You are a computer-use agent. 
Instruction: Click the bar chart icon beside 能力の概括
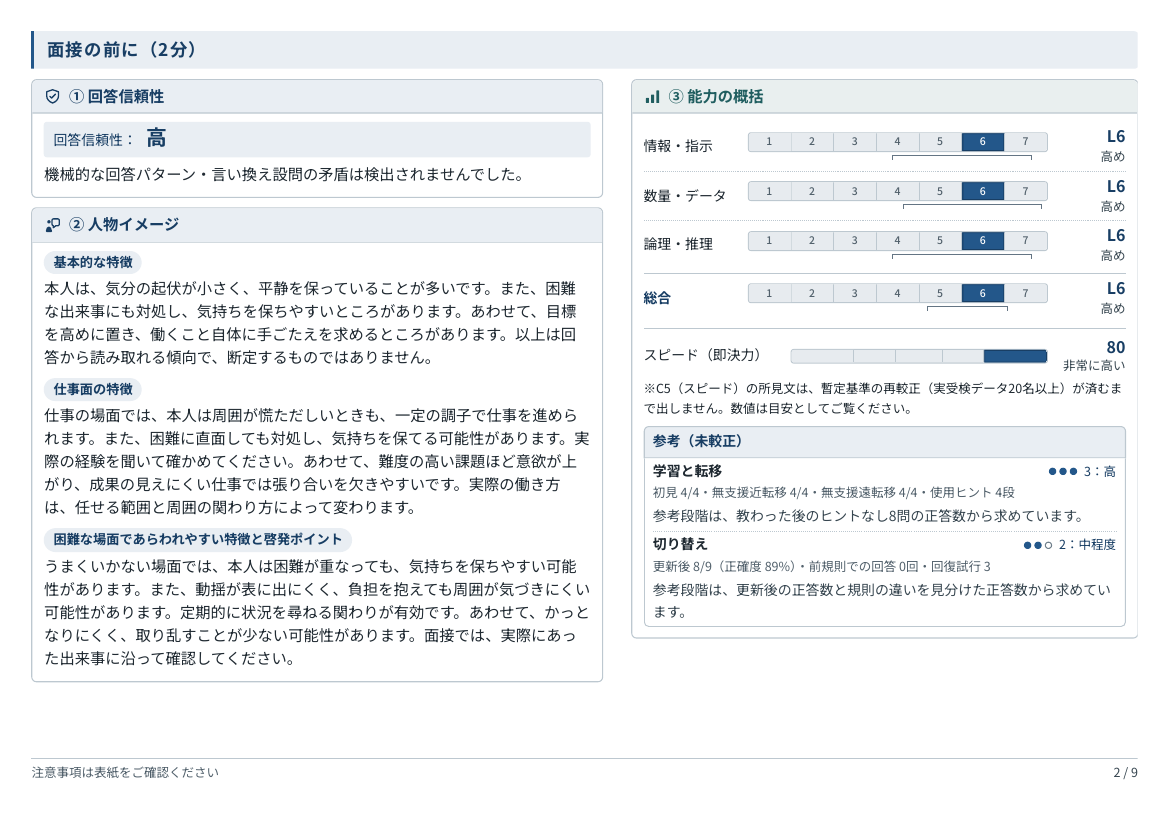tap(653, 96)
